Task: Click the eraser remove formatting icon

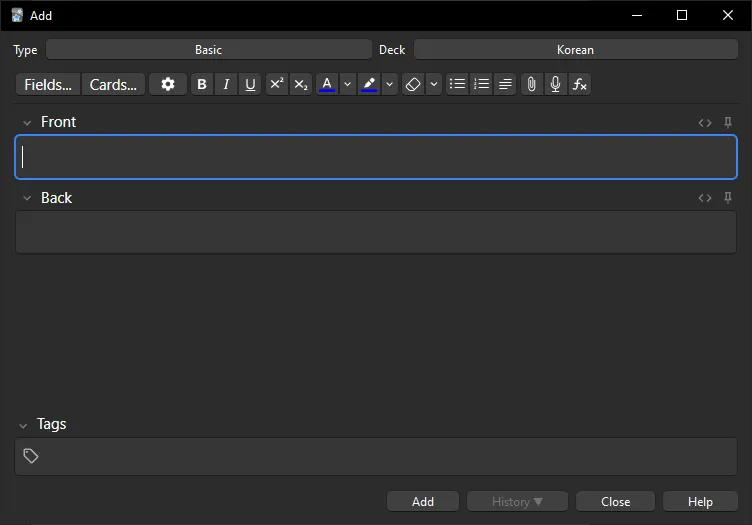Action: [413, 85]
